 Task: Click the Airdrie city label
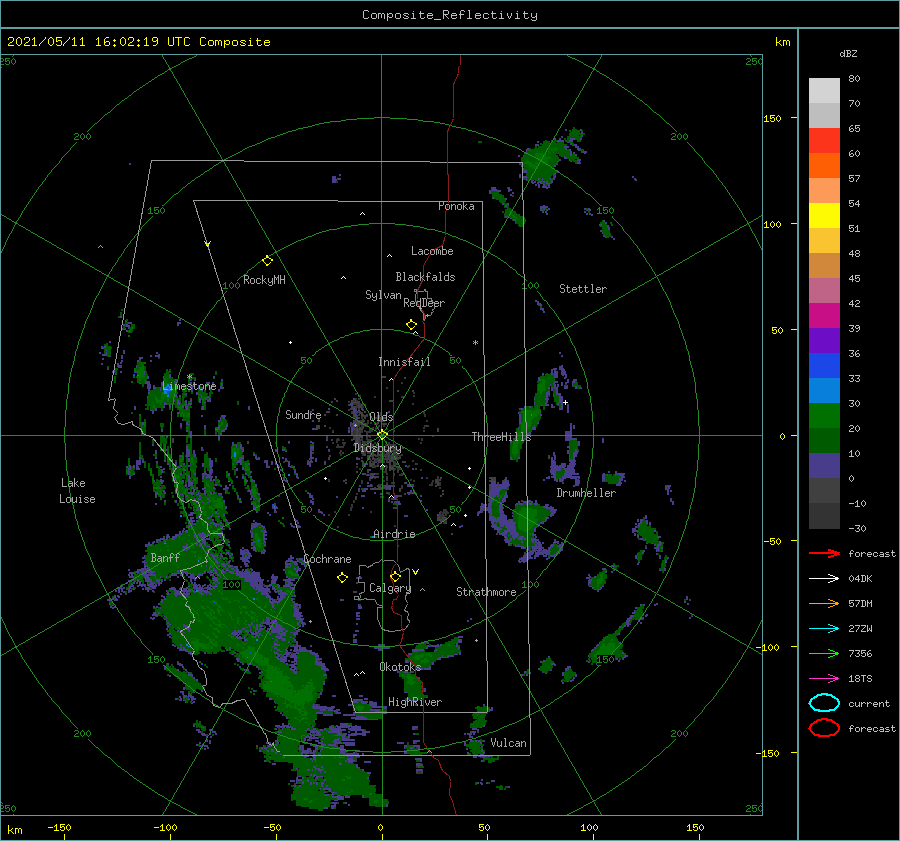coord(394,534)
